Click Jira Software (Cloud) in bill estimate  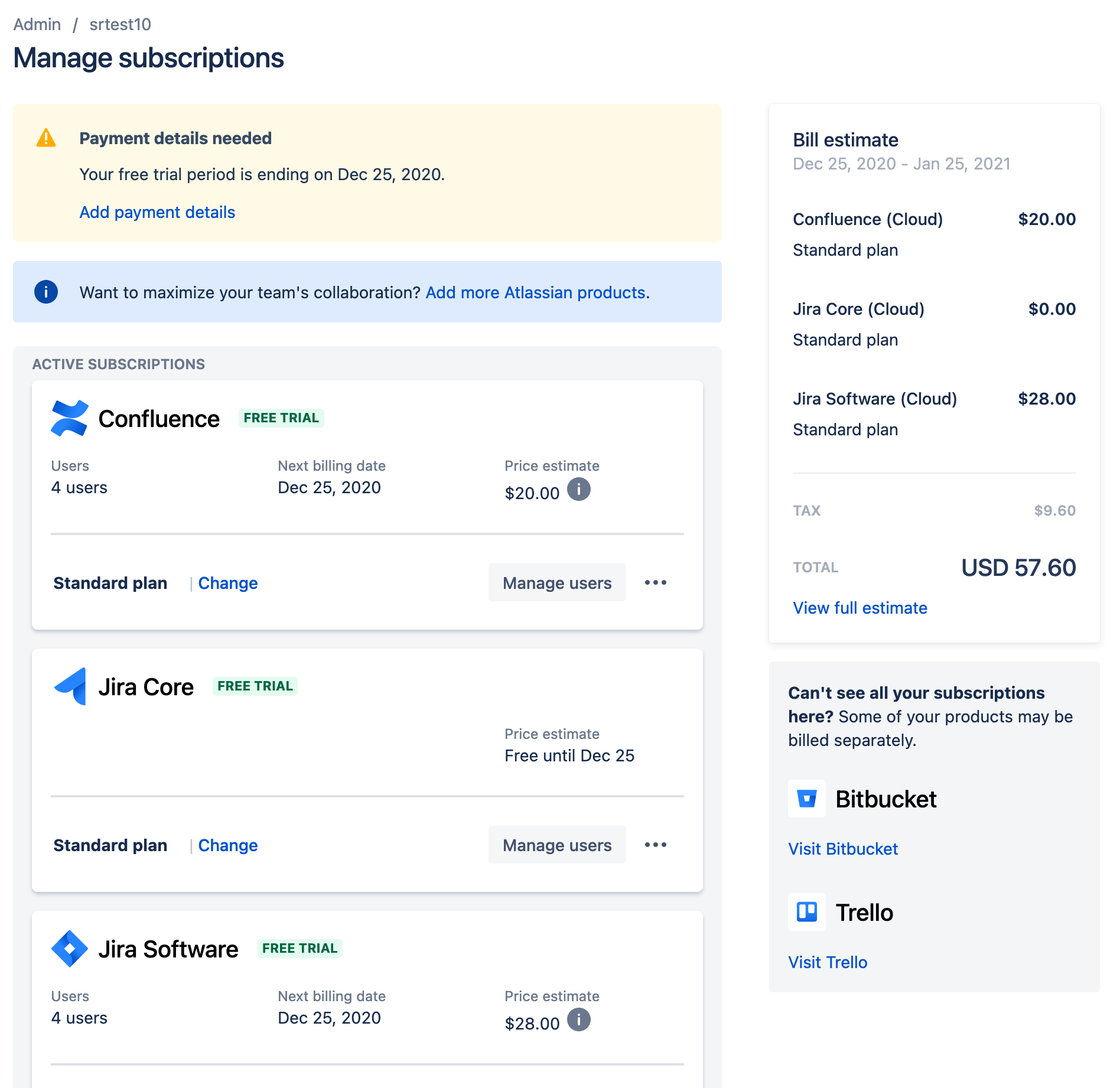tap(875, 399)
